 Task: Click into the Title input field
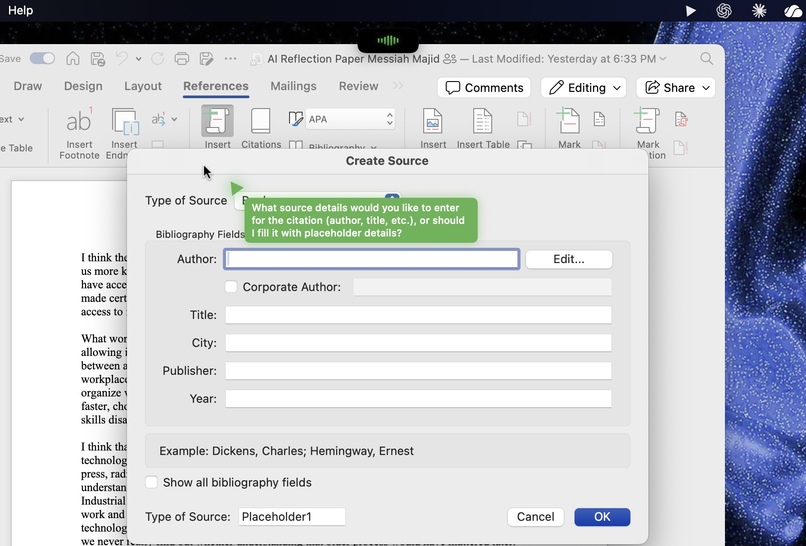tap(418, 315)
